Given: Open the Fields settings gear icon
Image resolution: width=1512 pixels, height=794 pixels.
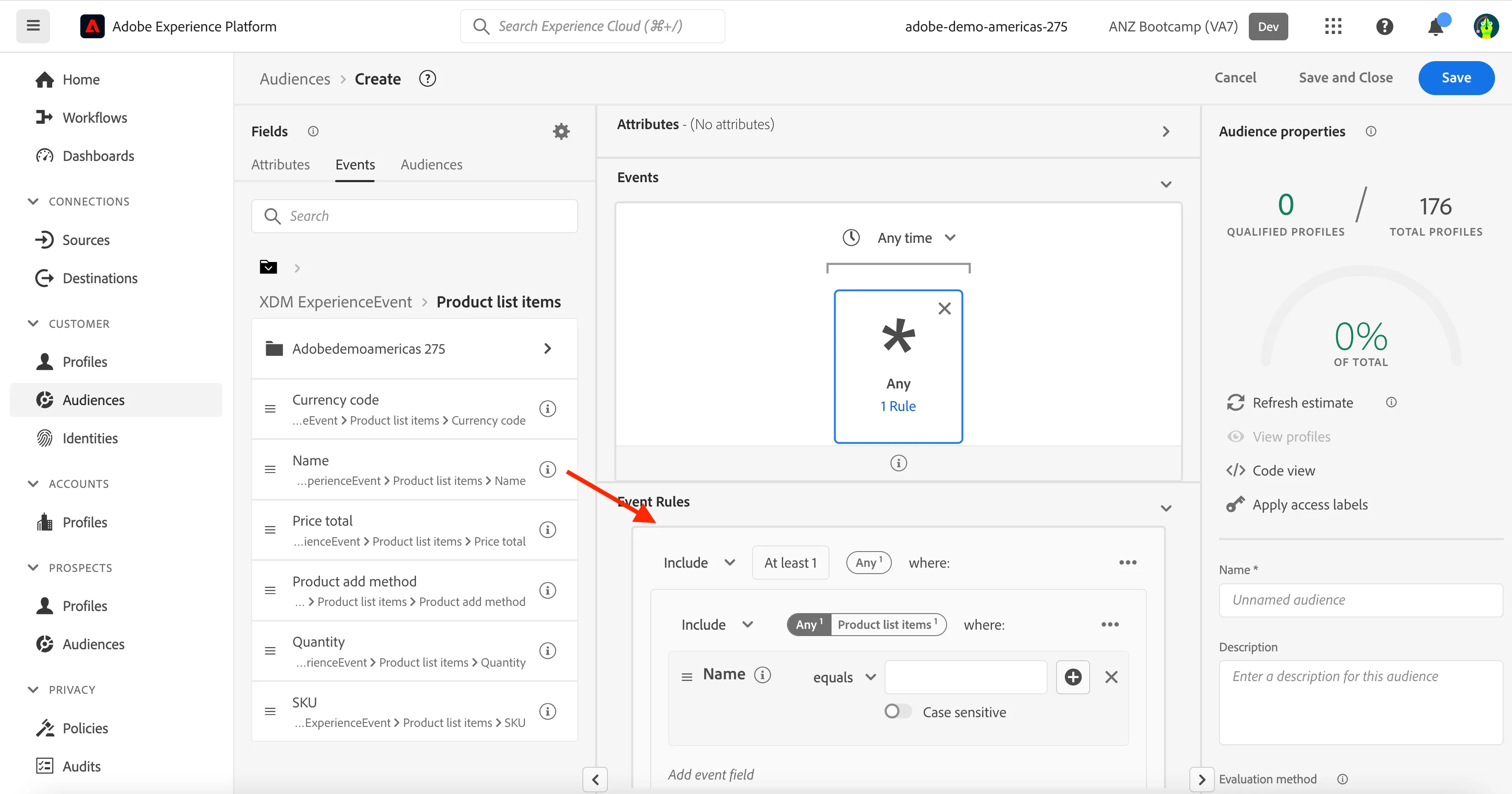Looking at the screenshot, I should pos(561,132).
